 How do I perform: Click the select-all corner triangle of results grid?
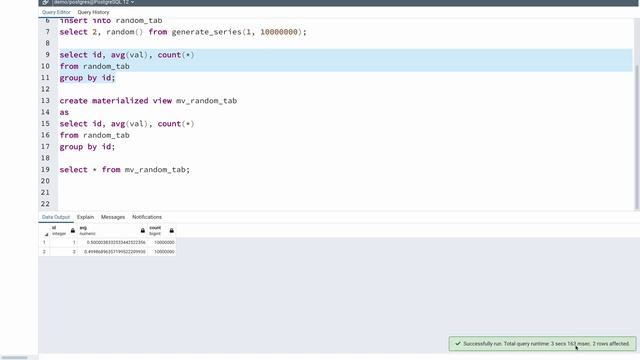click(x=46, y=234)
